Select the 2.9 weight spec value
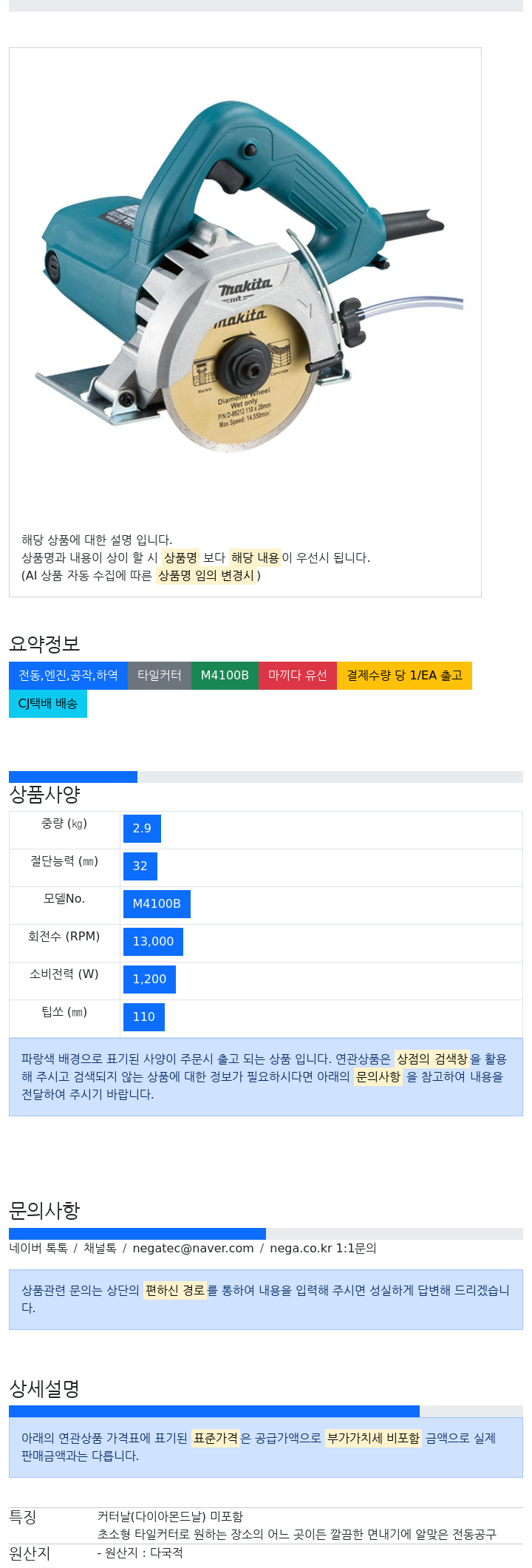 142,829
